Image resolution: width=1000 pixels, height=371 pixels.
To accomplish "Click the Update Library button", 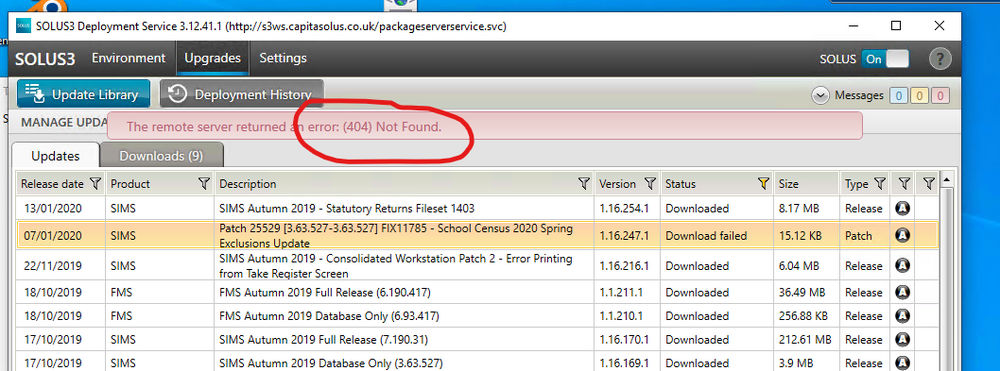I will [x=84, y=94].
